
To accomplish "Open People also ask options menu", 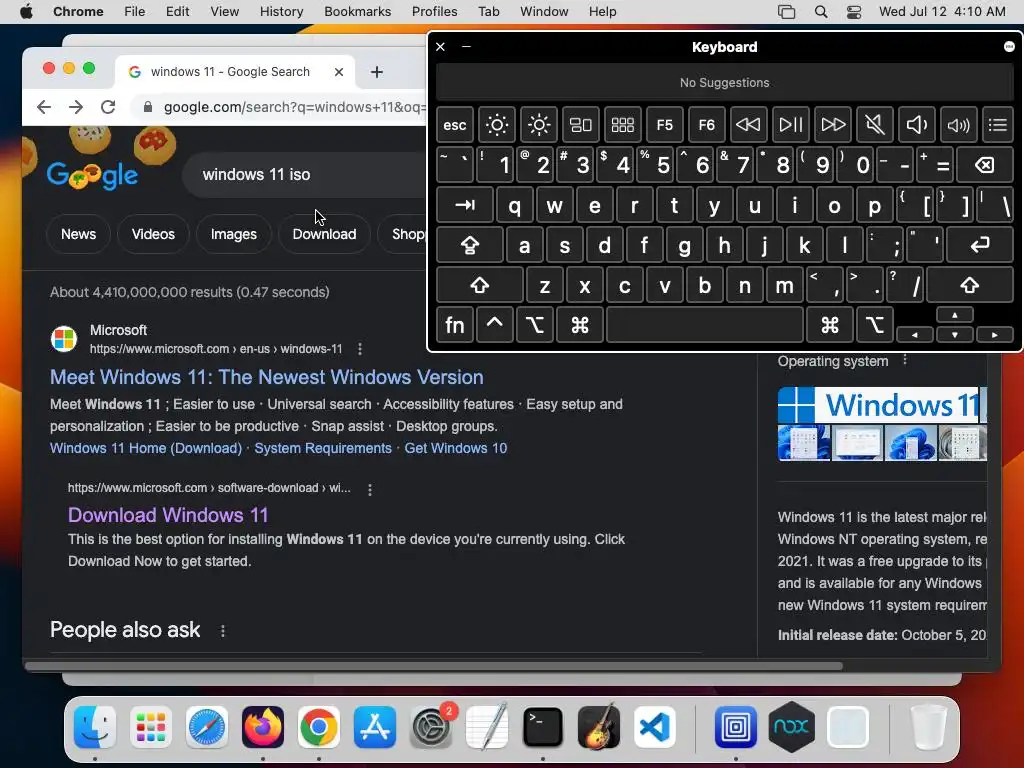I will click(223, 631).
